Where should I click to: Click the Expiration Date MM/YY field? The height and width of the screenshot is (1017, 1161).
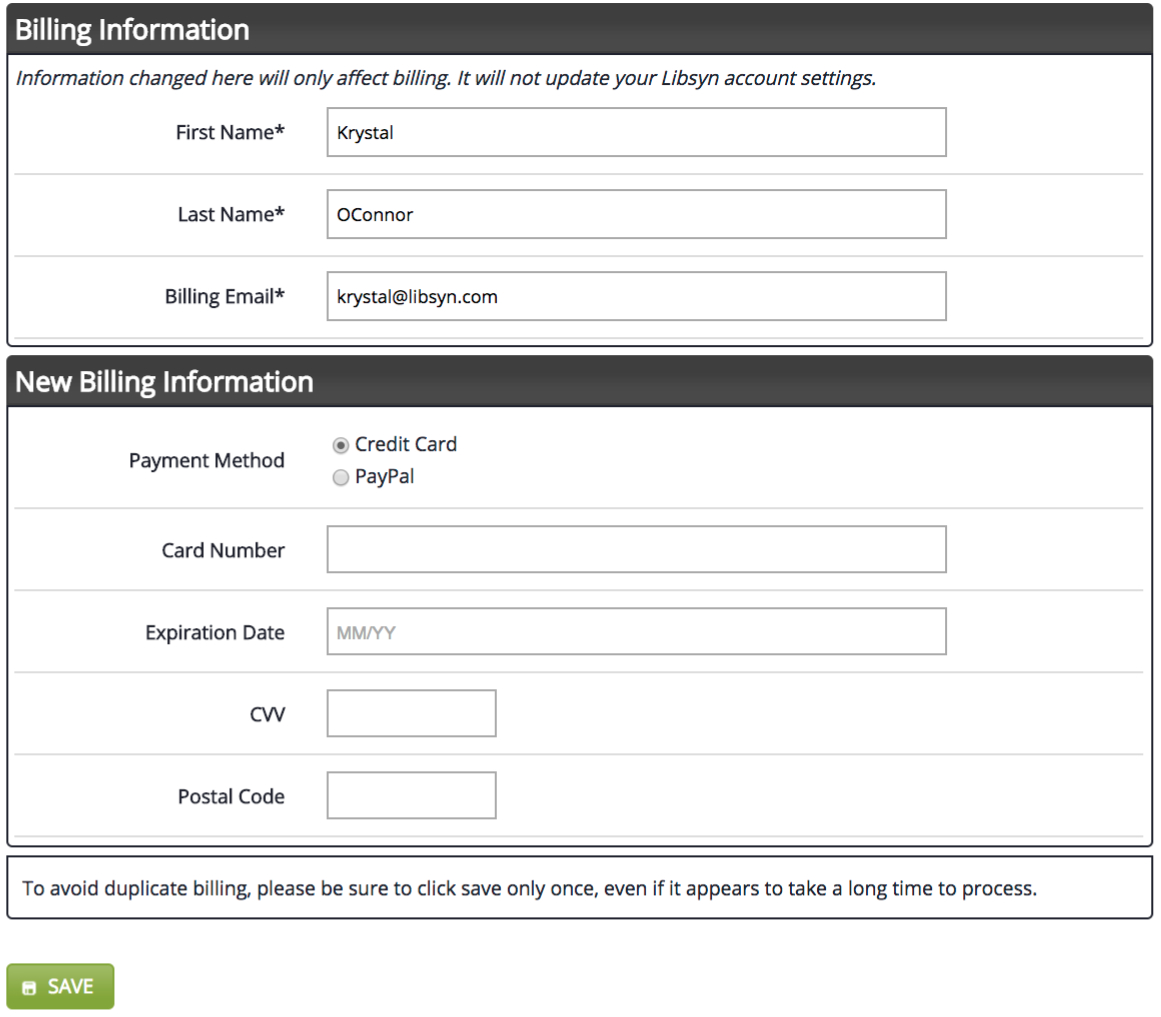point(635,631)
